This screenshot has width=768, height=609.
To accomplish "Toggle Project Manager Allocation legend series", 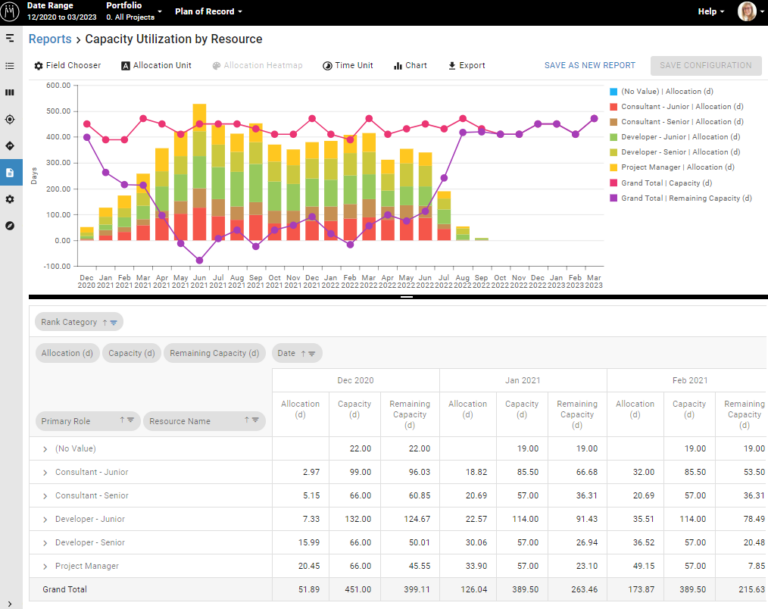I will coord(672,167).
